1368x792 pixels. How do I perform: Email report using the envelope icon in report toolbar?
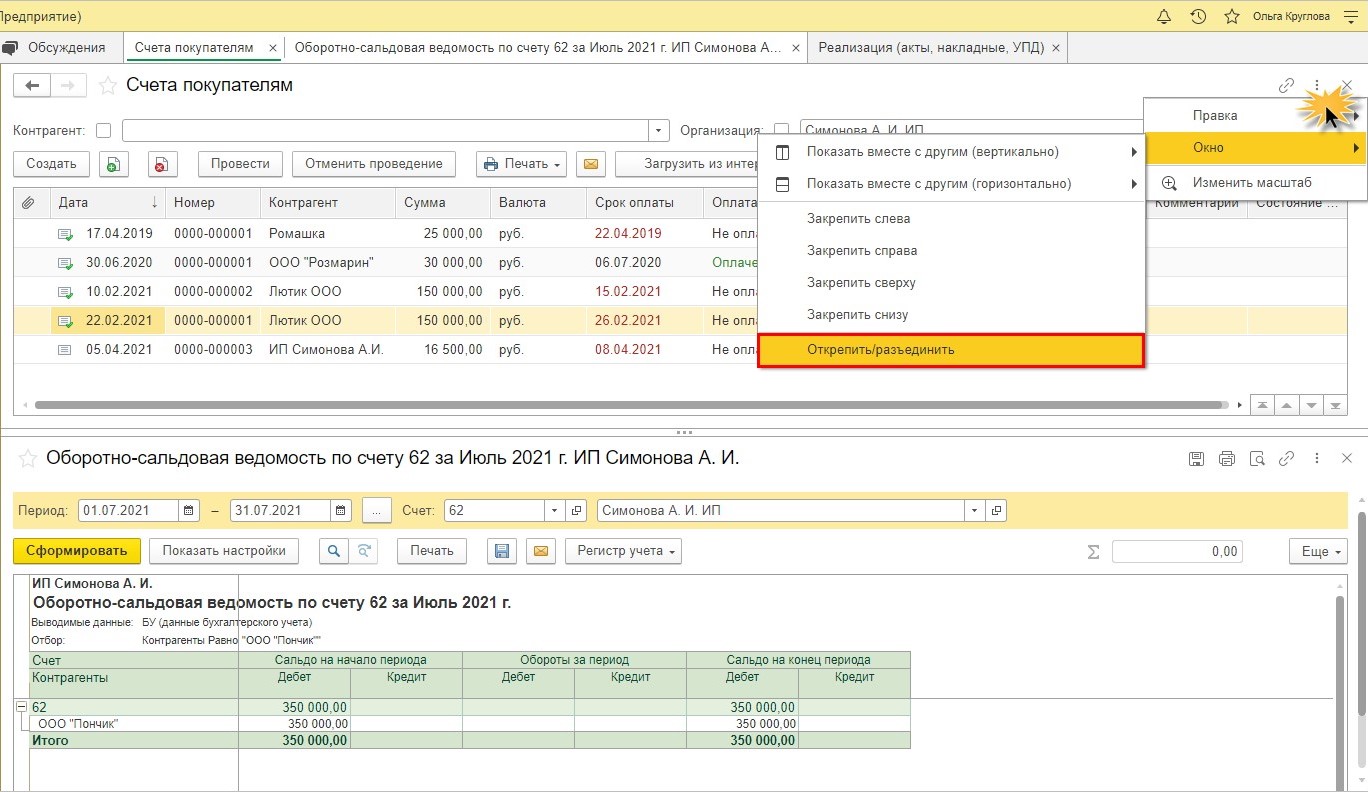coord(541,551)
